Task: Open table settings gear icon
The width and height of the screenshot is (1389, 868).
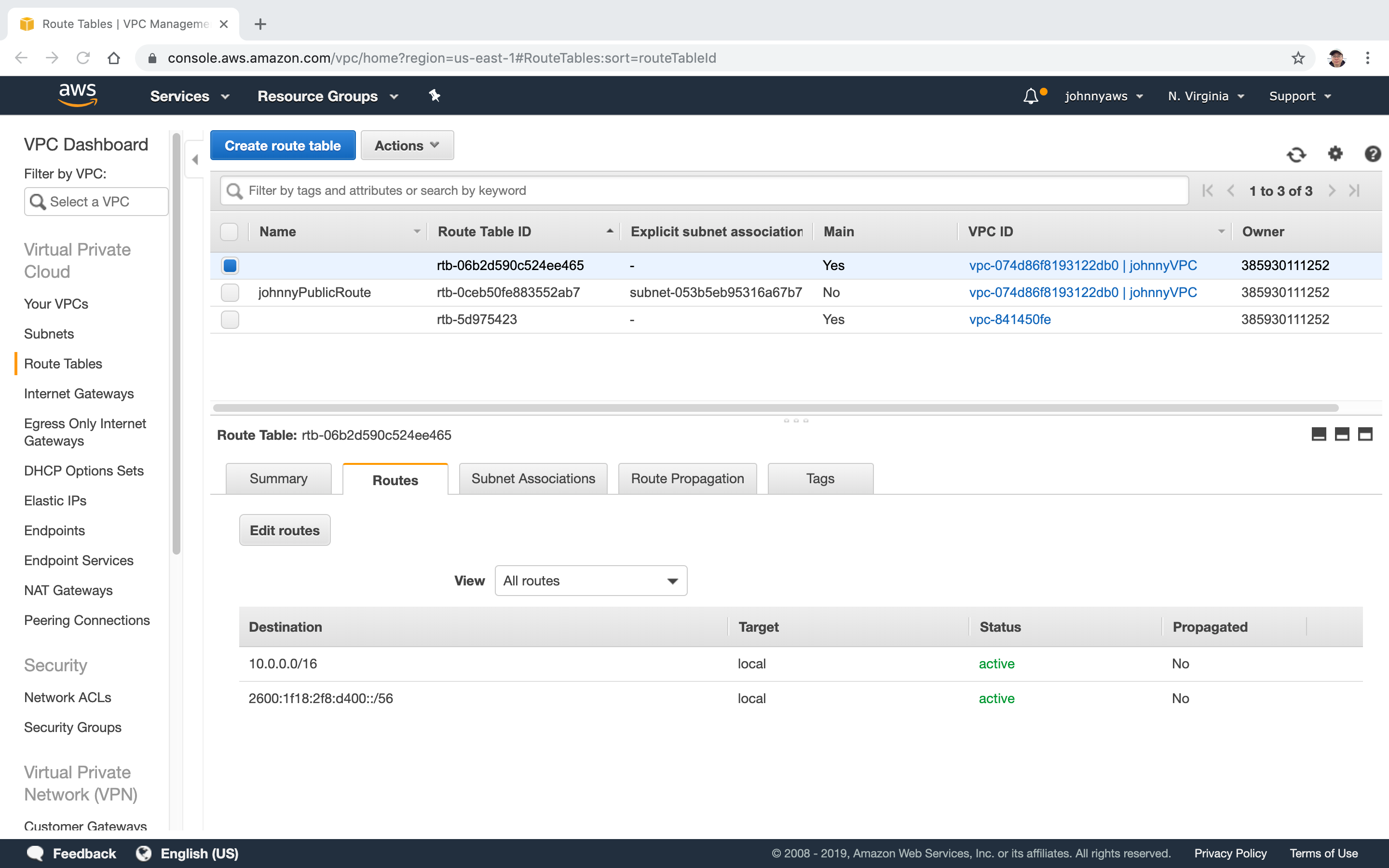Action: 1335,153
